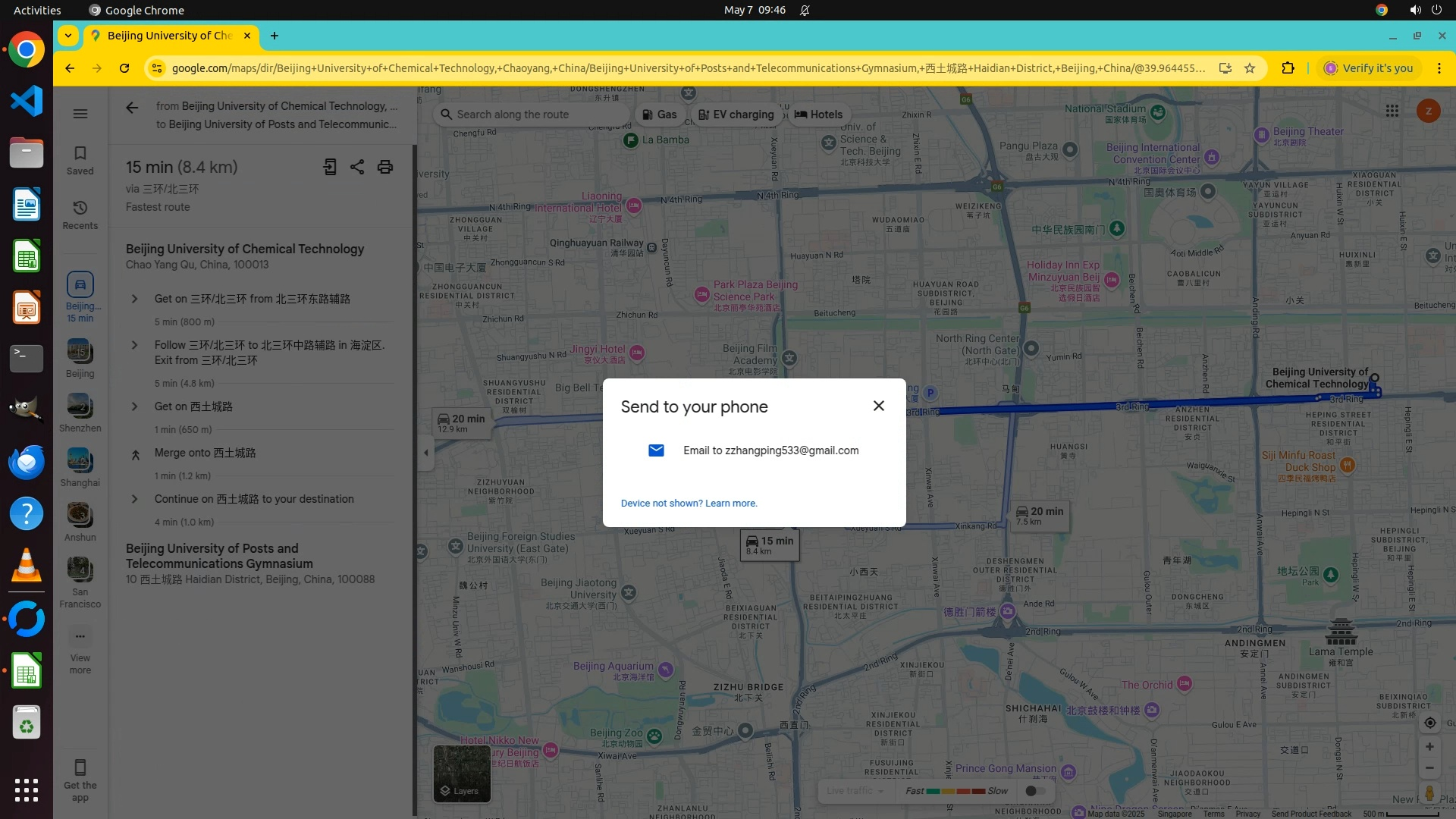
Task: Click the send directions to phone icon
Action: pos(329,167)
